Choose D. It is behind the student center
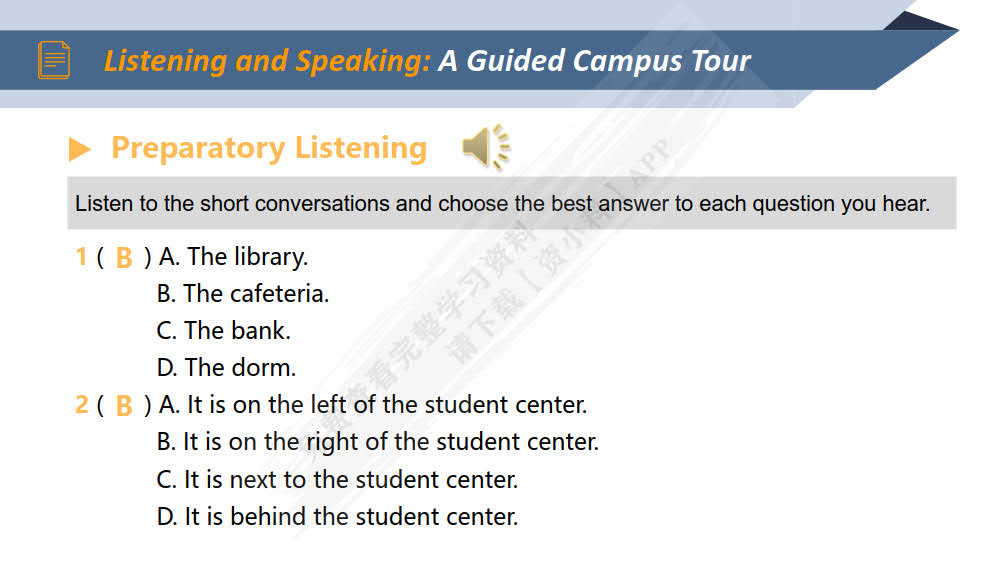This screenshot has width=1000, height=563. click(x=338, y=517)
